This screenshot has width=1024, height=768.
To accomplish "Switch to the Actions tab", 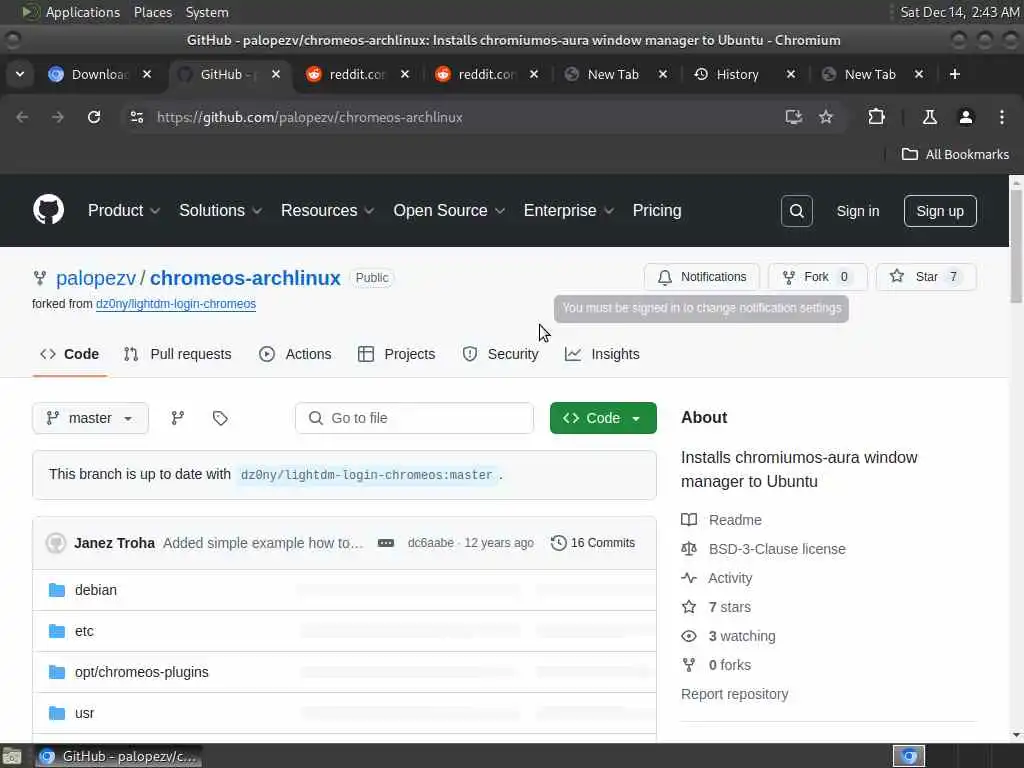I will click(295, 354).
